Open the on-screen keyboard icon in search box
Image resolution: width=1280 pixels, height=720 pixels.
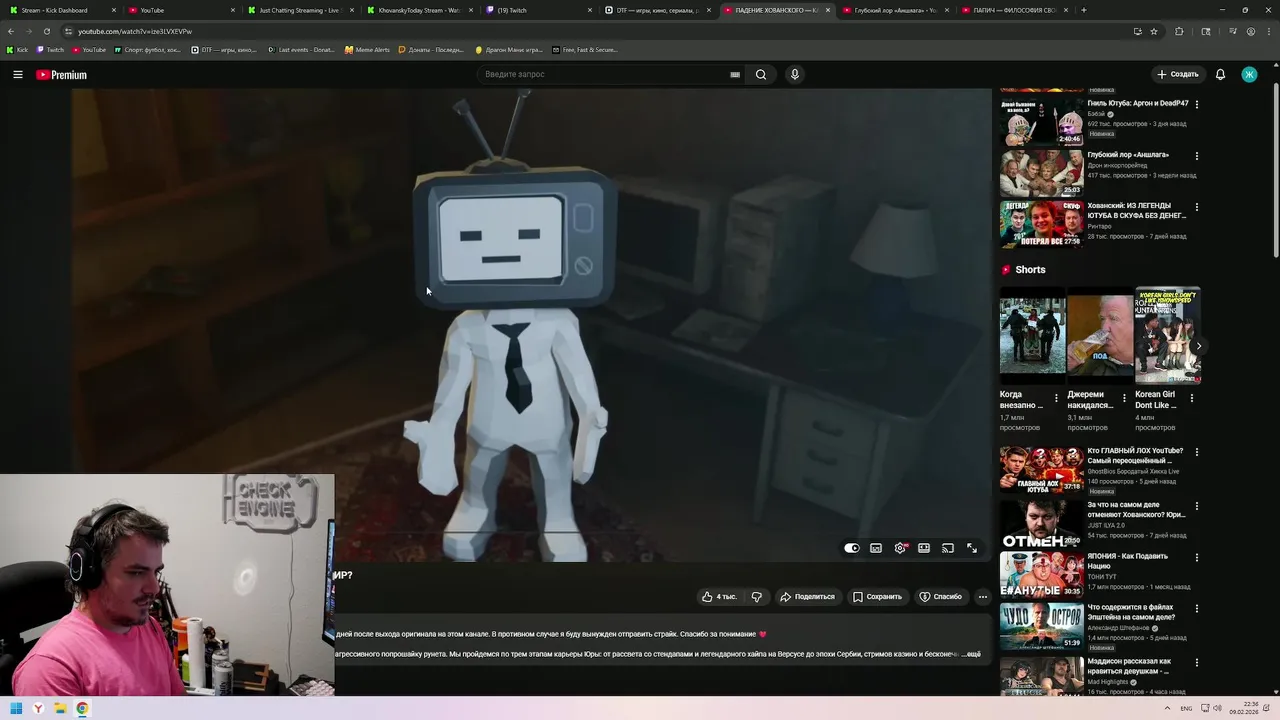click(x=735, y=74)
